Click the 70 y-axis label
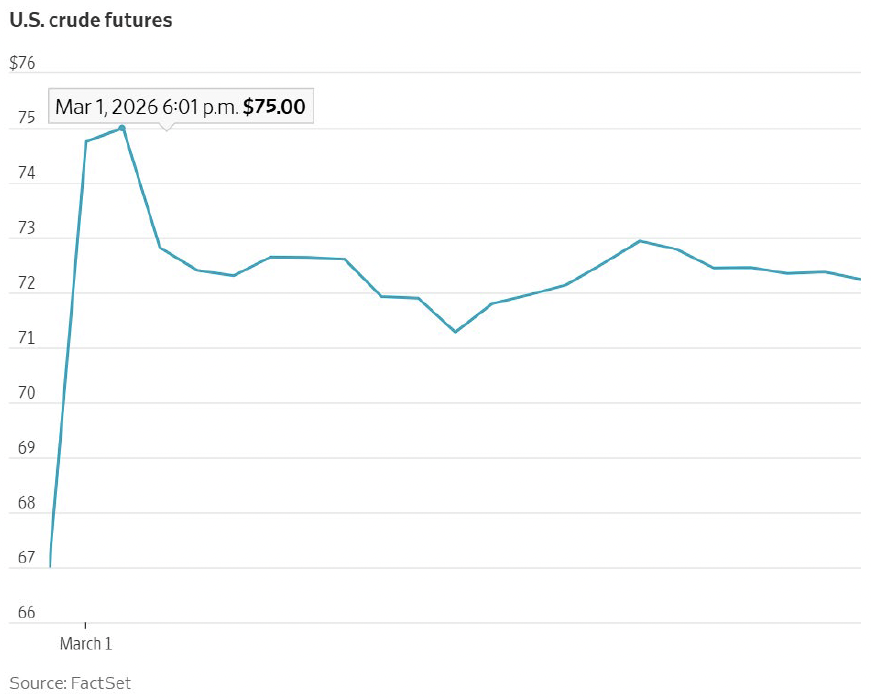Viewport: 871px width, 698px height. (25, 394)
